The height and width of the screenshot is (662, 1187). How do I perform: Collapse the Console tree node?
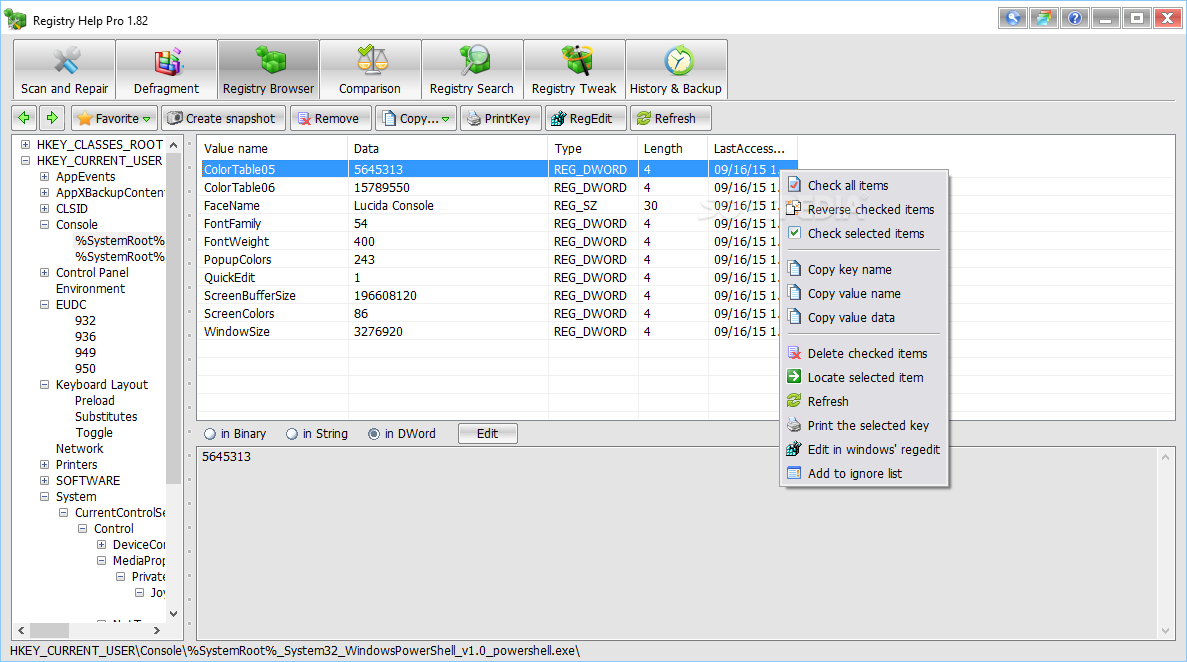[x=44, y=224]
